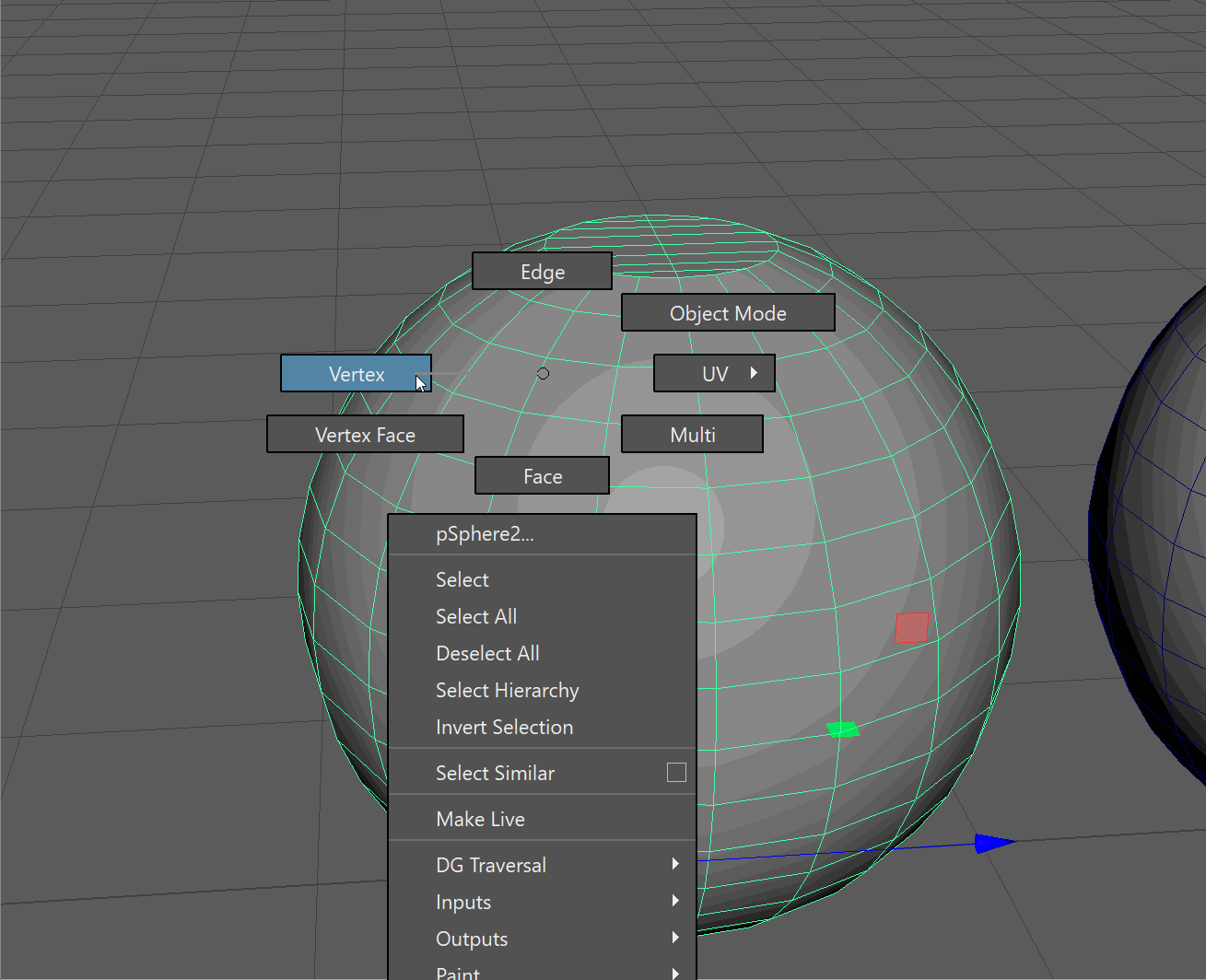This screenshot has width=1206, height=980.
Task: Open the UV submenu arrow
Action: click(753, 373)
